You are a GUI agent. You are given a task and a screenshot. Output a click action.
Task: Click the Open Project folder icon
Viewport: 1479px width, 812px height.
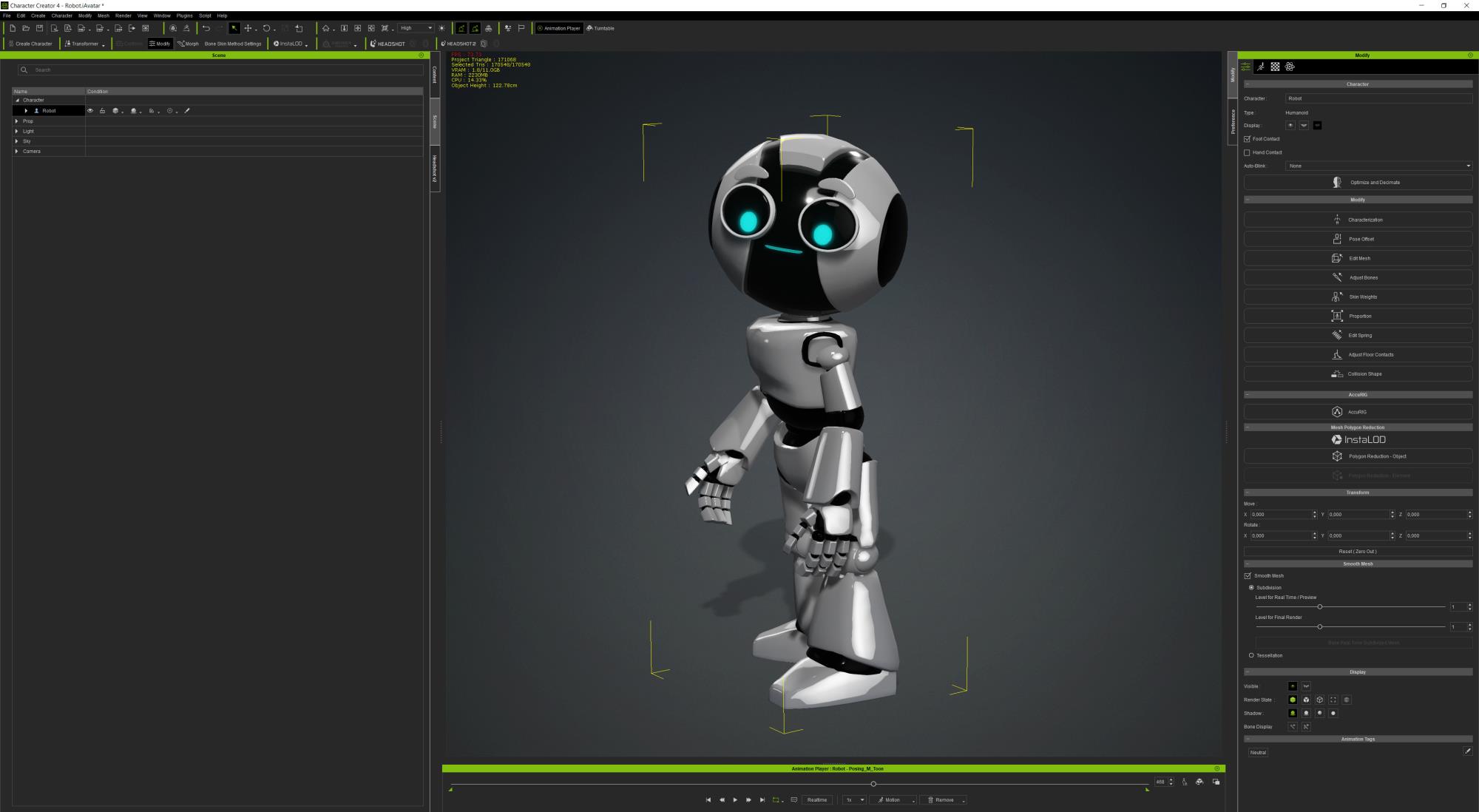tap(26, 28)
